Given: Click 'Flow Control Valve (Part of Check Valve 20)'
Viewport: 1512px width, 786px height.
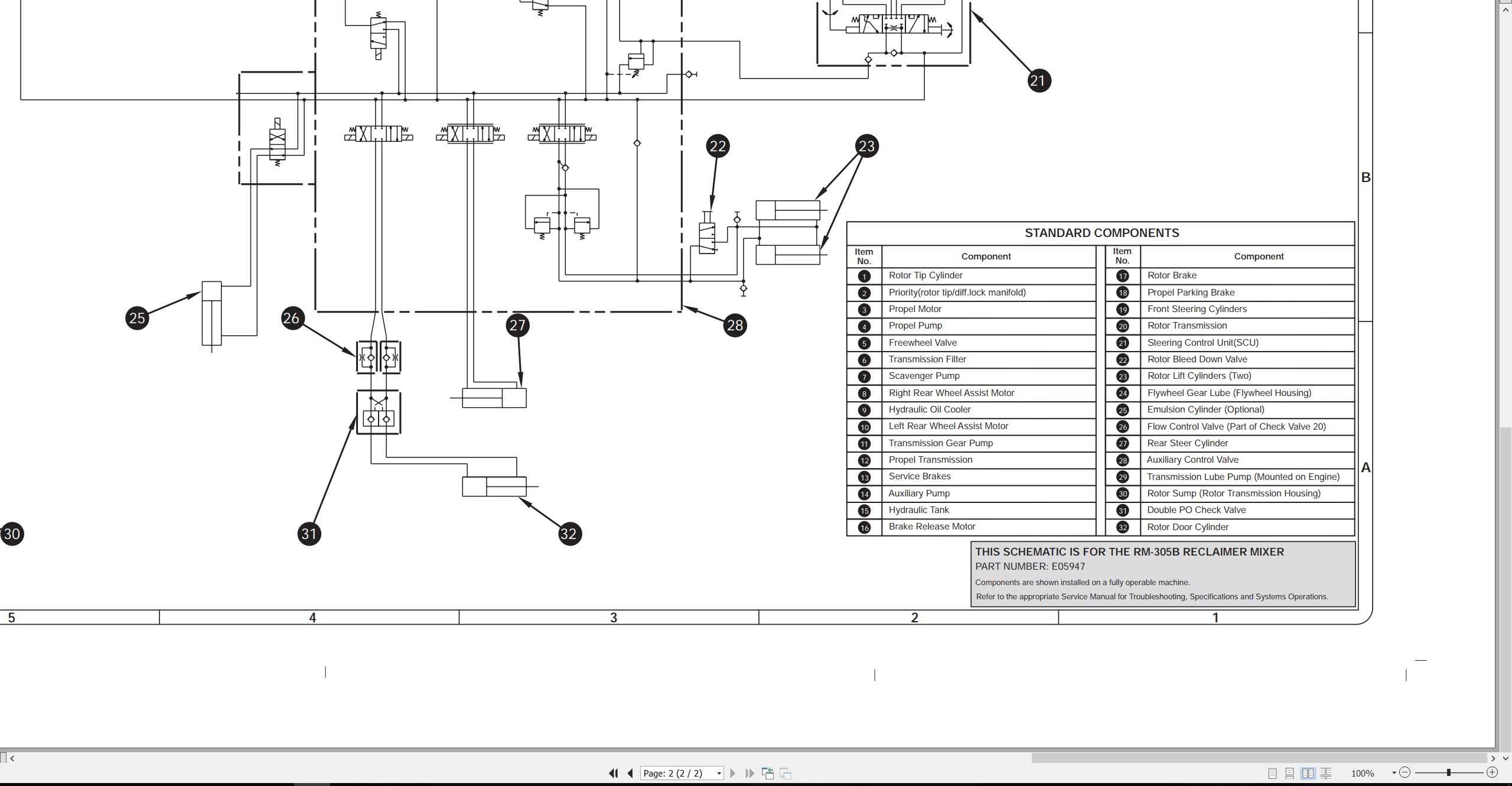Looking at the screenshot, I should [x=1237, y=427].
